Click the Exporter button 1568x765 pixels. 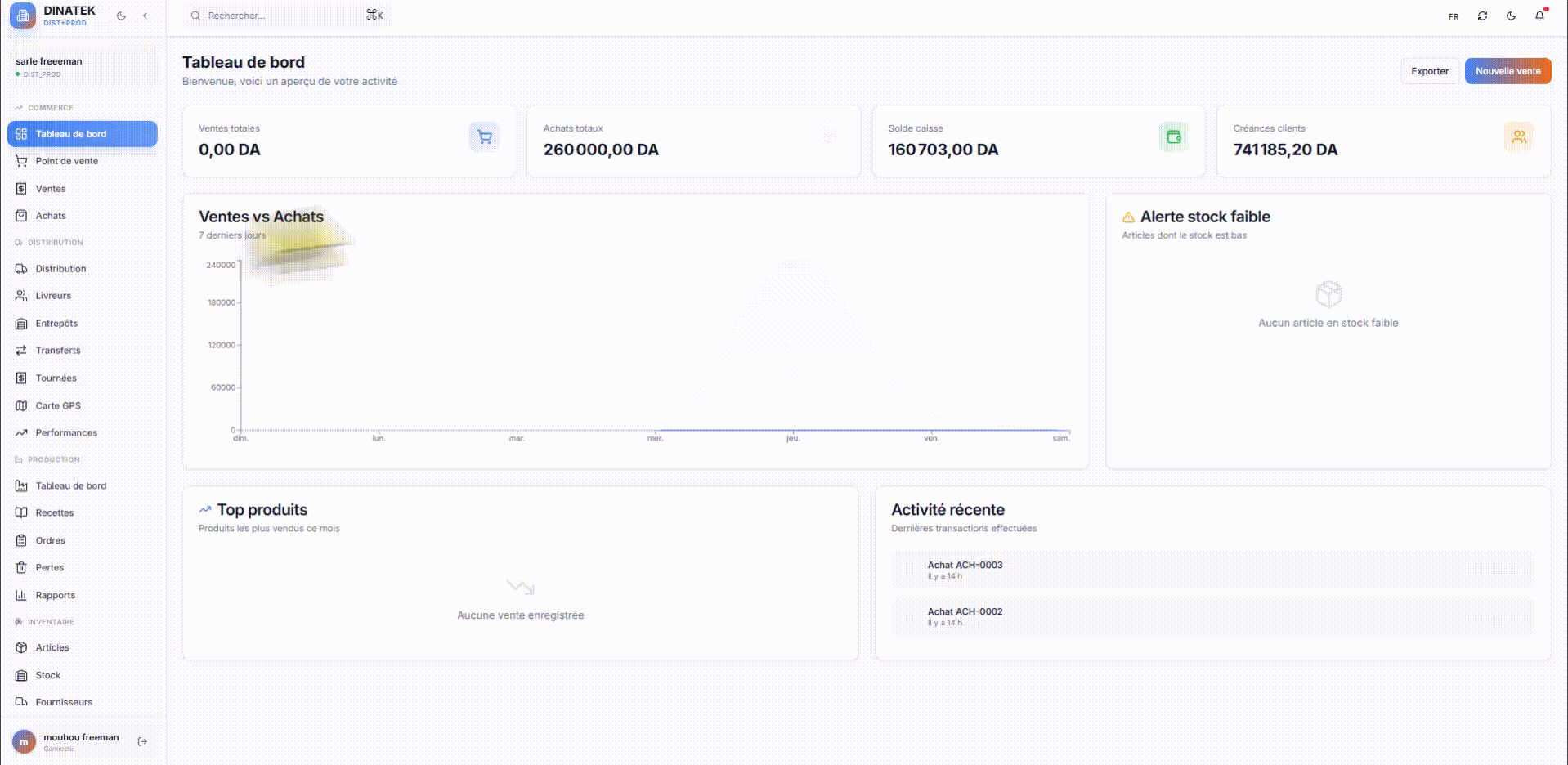pos(1429,71)
